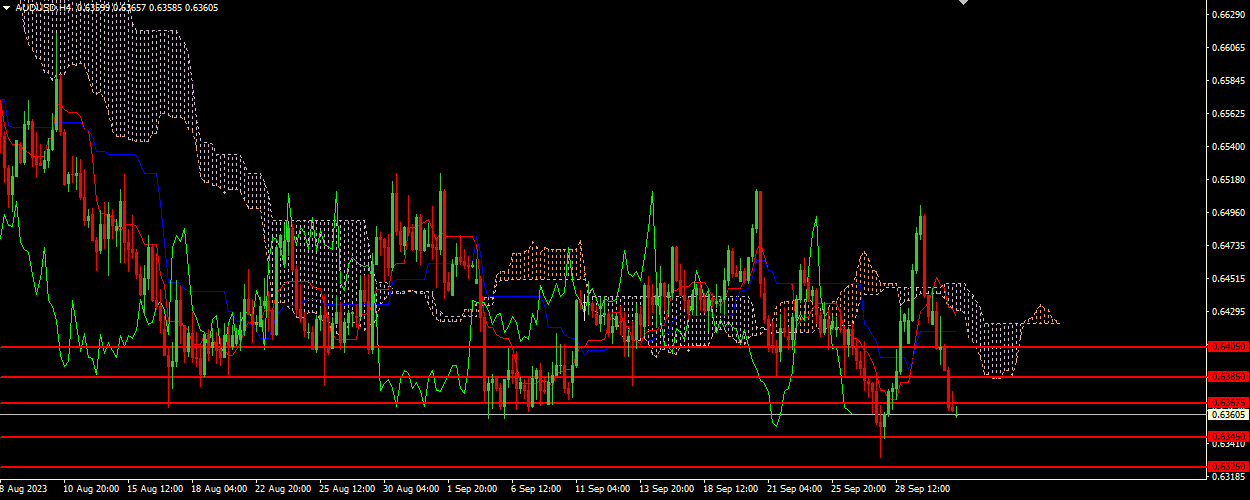Click the 22 Aug 20:00 time axis label
The height and width of the screenshot is (500, 1250).
pos(284,490)
